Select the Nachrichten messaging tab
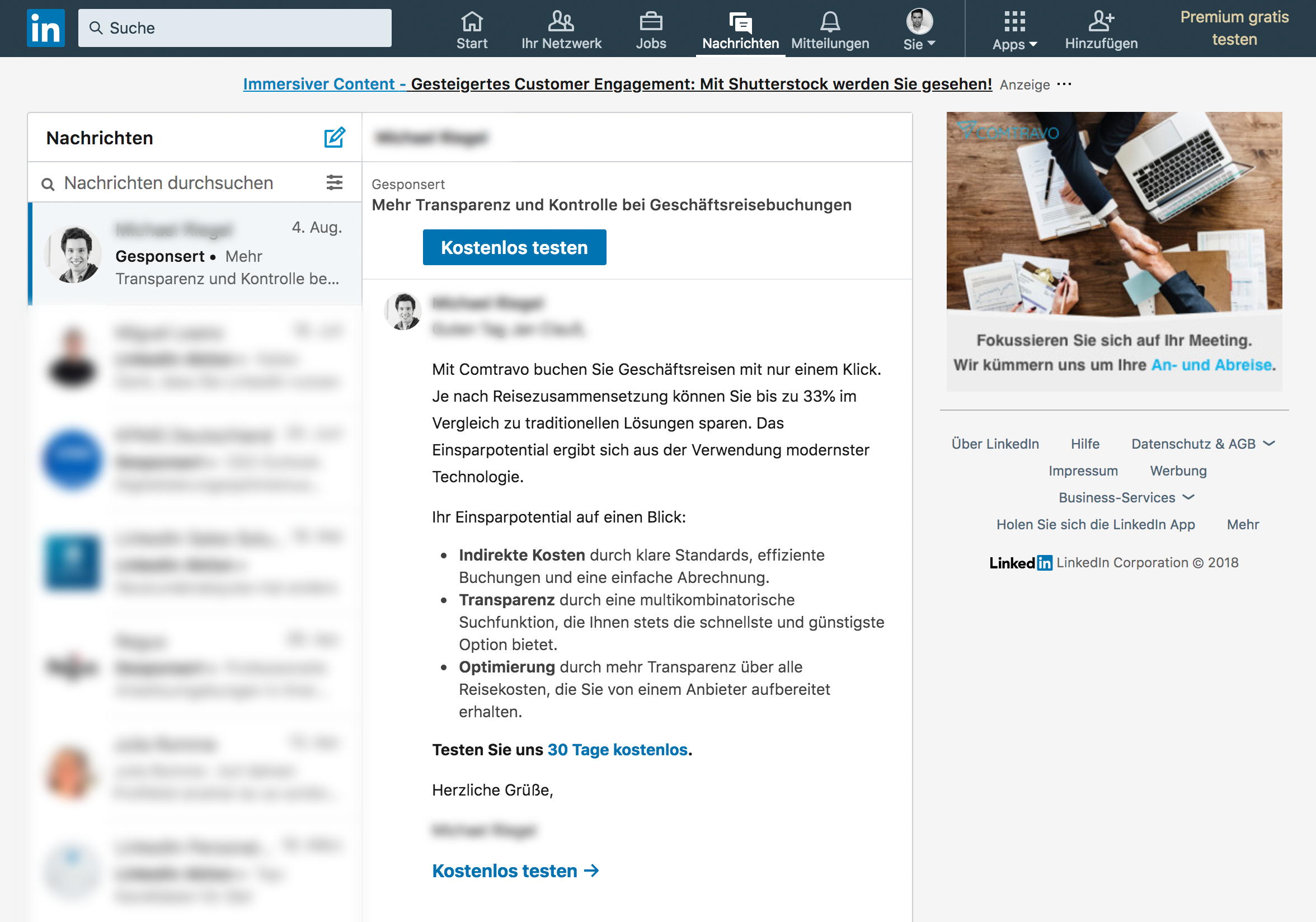 740,30
